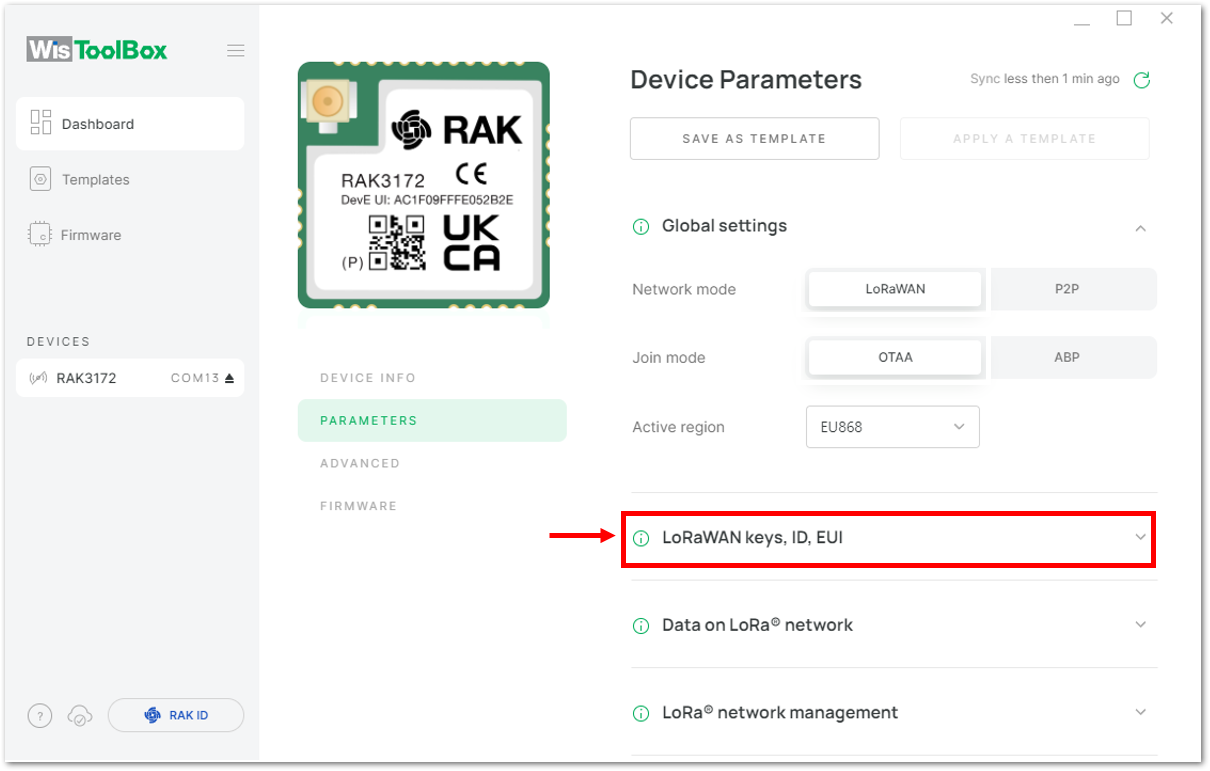Screen dimensions: 1210x771
Task: Click the Dashboard grid icon
Action: coord(41,123)
